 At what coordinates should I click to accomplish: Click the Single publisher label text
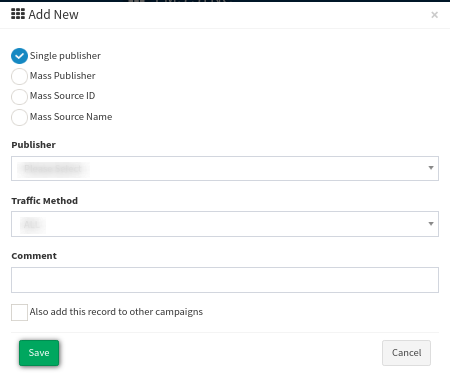pyautogui.click(x=65, y=56)
